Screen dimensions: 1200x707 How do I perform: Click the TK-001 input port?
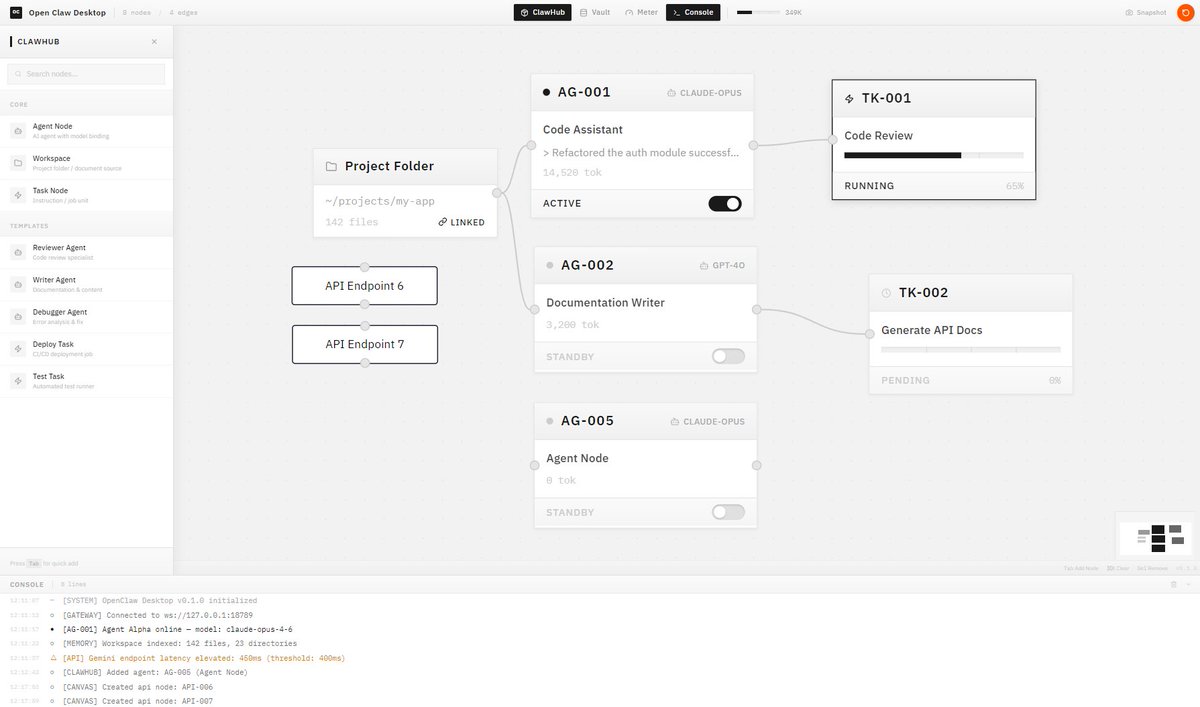point(833,139)
